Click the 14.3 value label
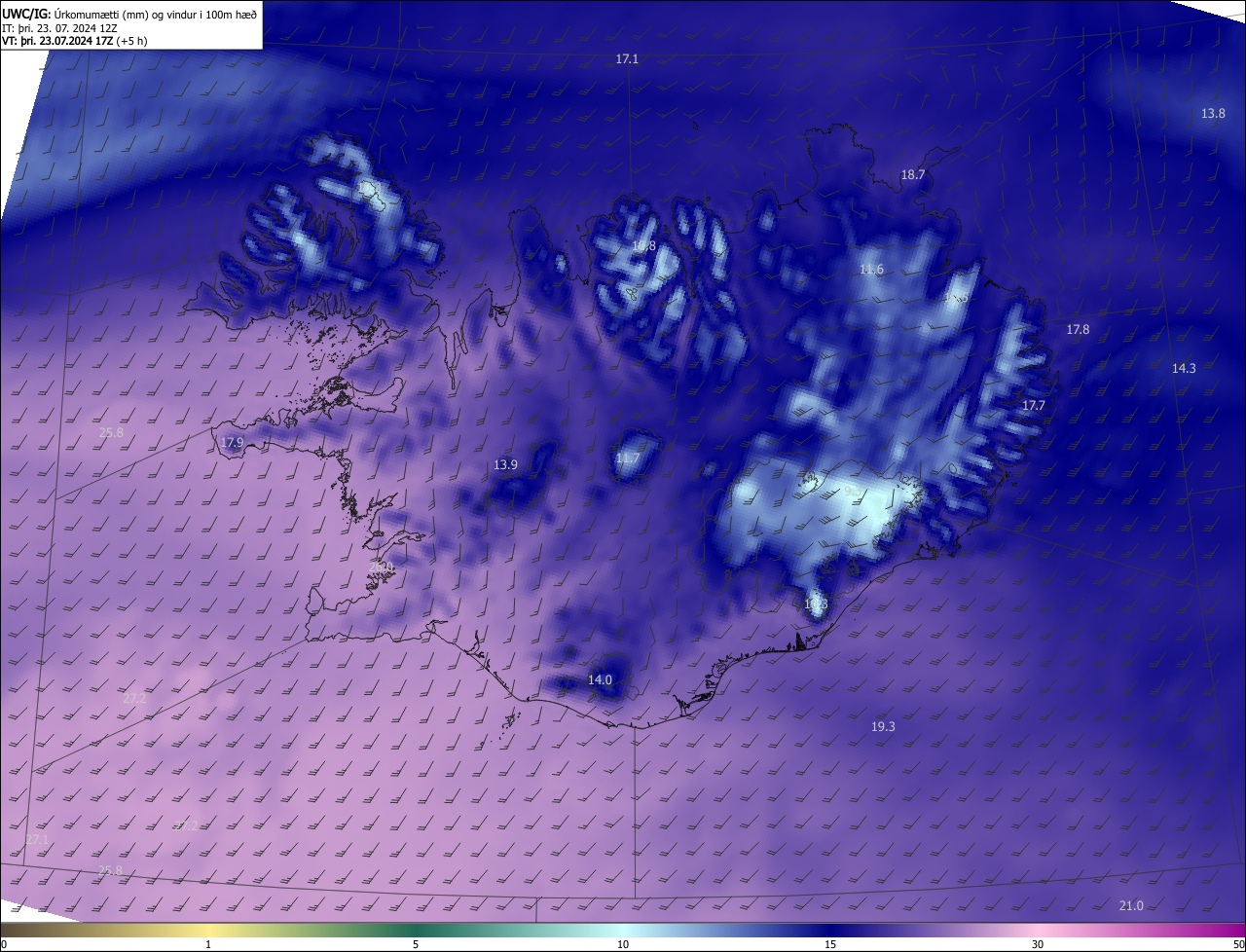Screen dimensions: 1246x952 tap(1184, 368)
